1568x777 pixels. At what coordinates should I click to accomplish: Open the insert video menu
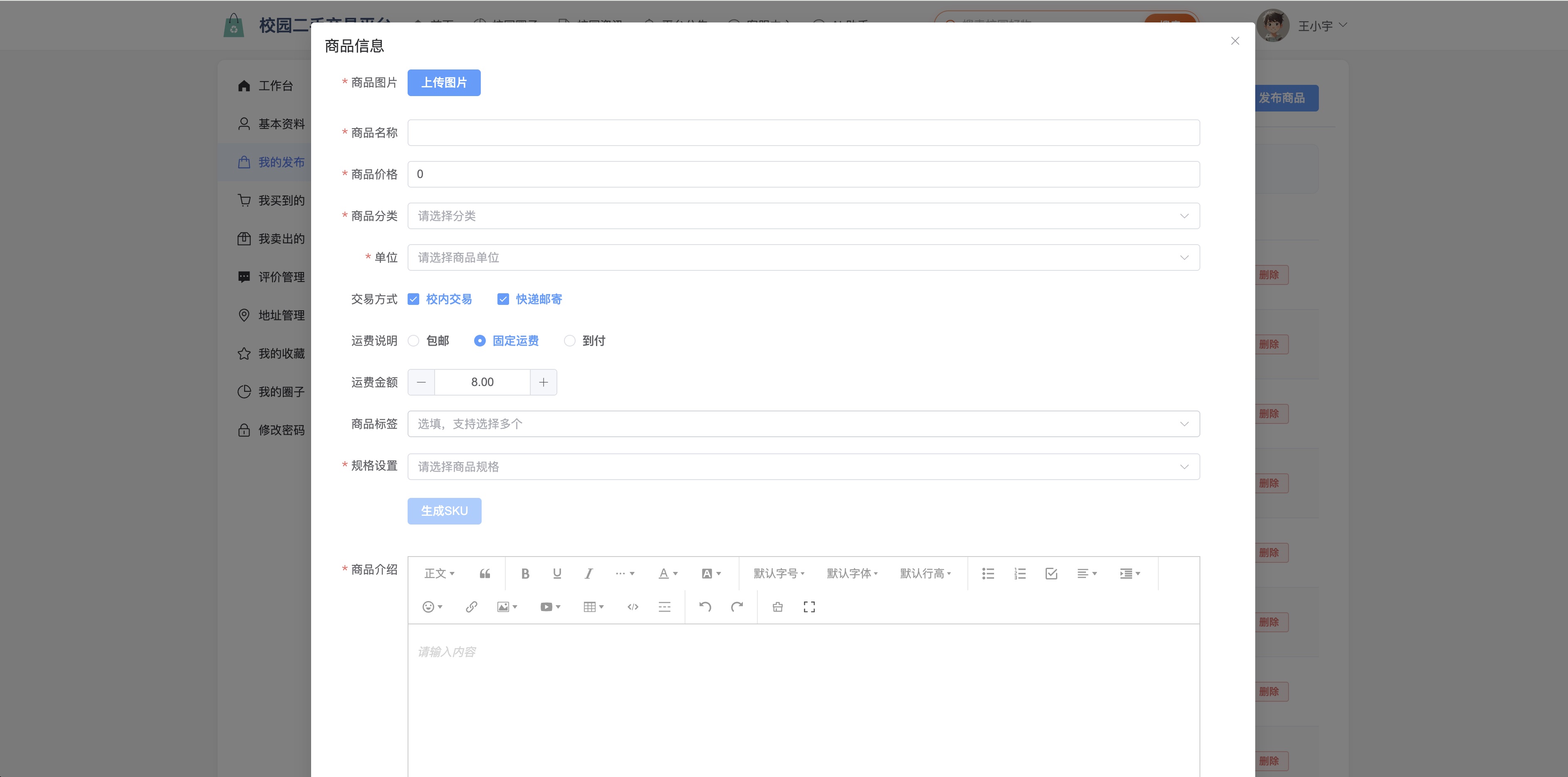click(x=551, y=607)
